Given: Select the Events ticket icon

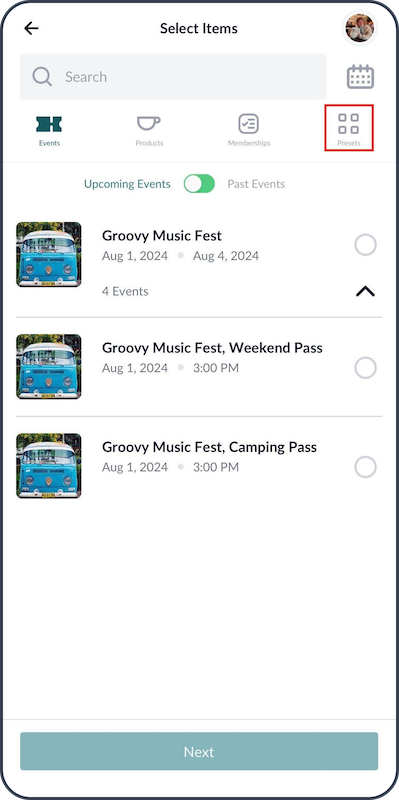Looking at the screenshot, I should [49, 124].
